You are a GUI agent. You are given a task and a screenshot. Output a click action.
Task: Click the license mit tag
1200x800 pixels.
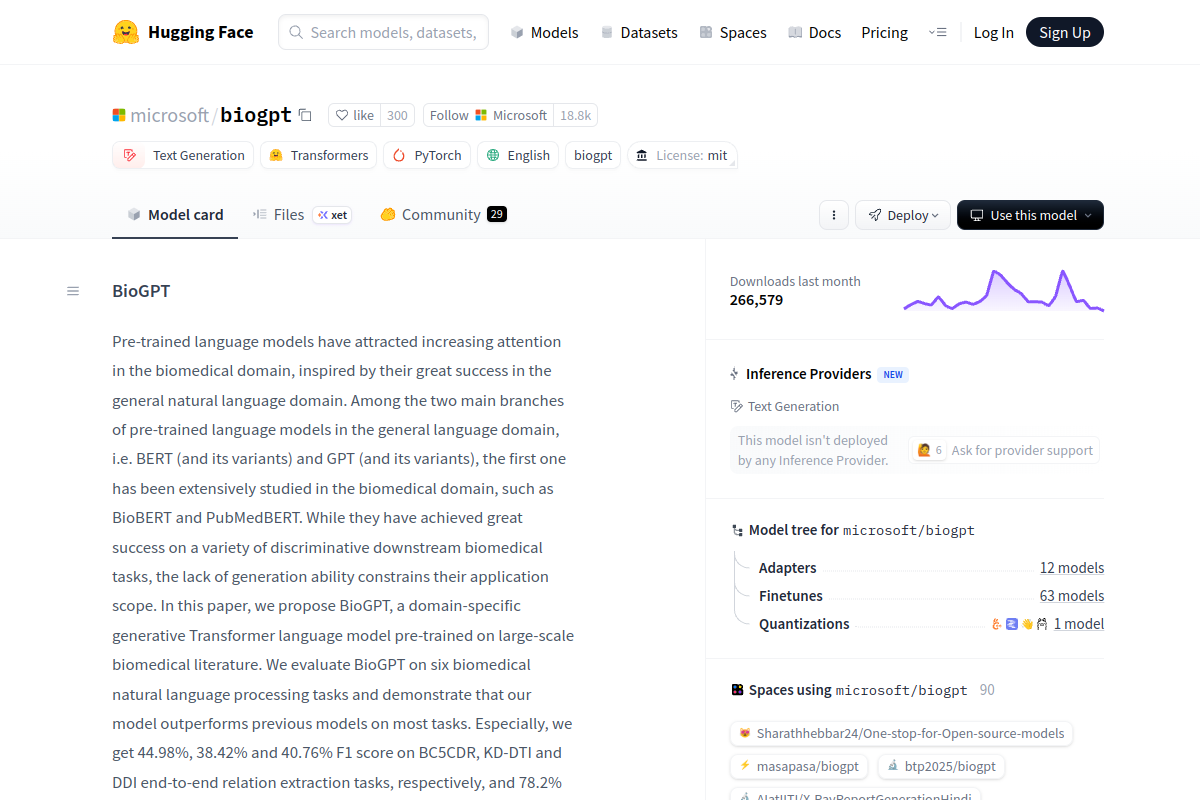coord(683,155)
